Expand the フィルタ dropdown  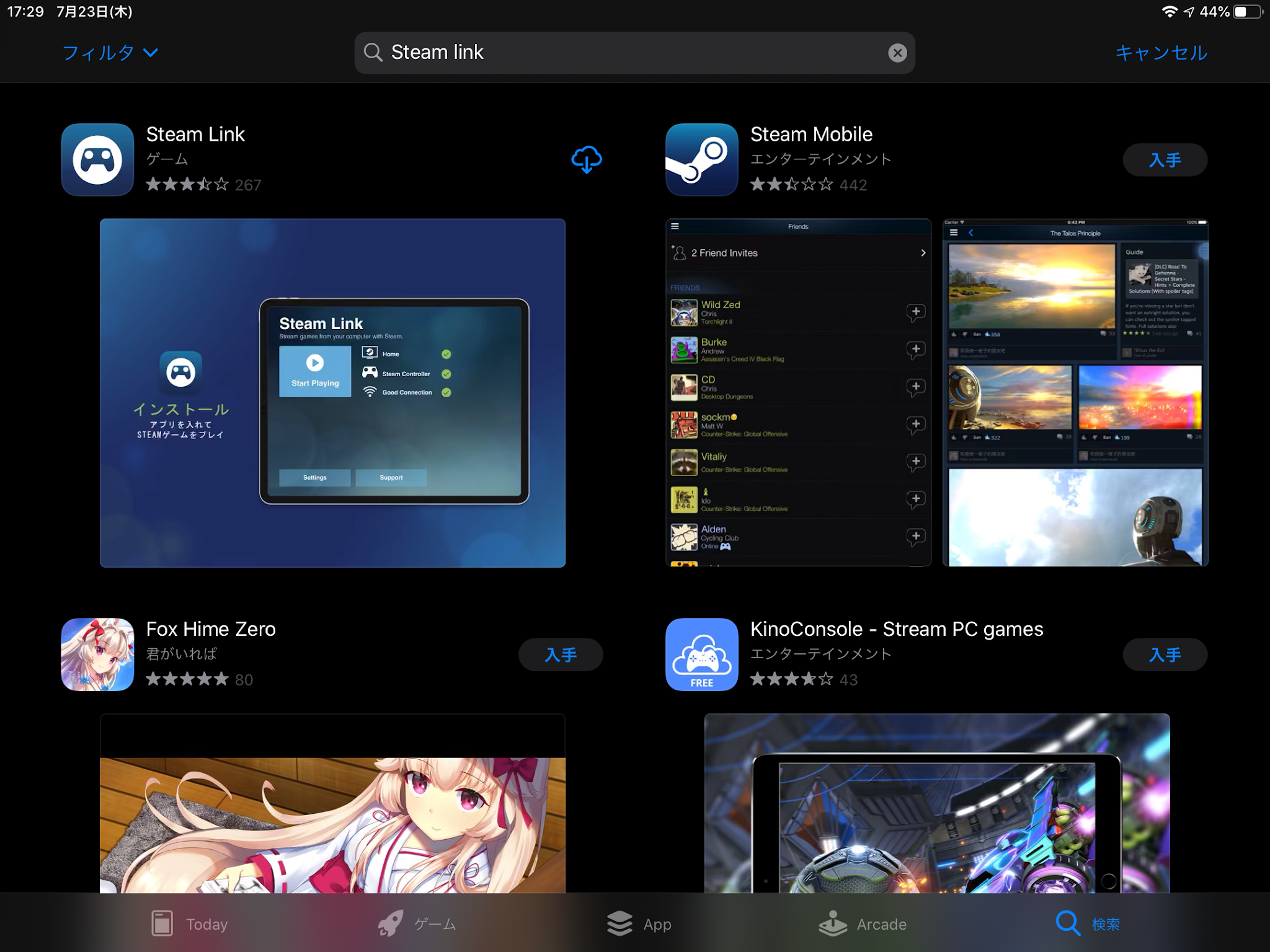pyautogui.click(x=110, y=53)
